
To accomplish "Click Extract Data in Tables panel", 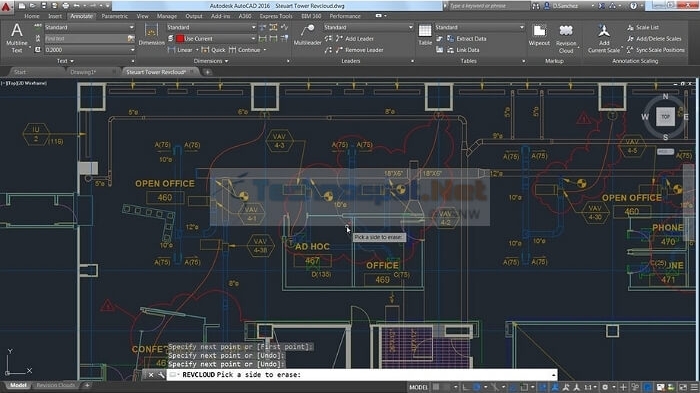I will [467, 39].
